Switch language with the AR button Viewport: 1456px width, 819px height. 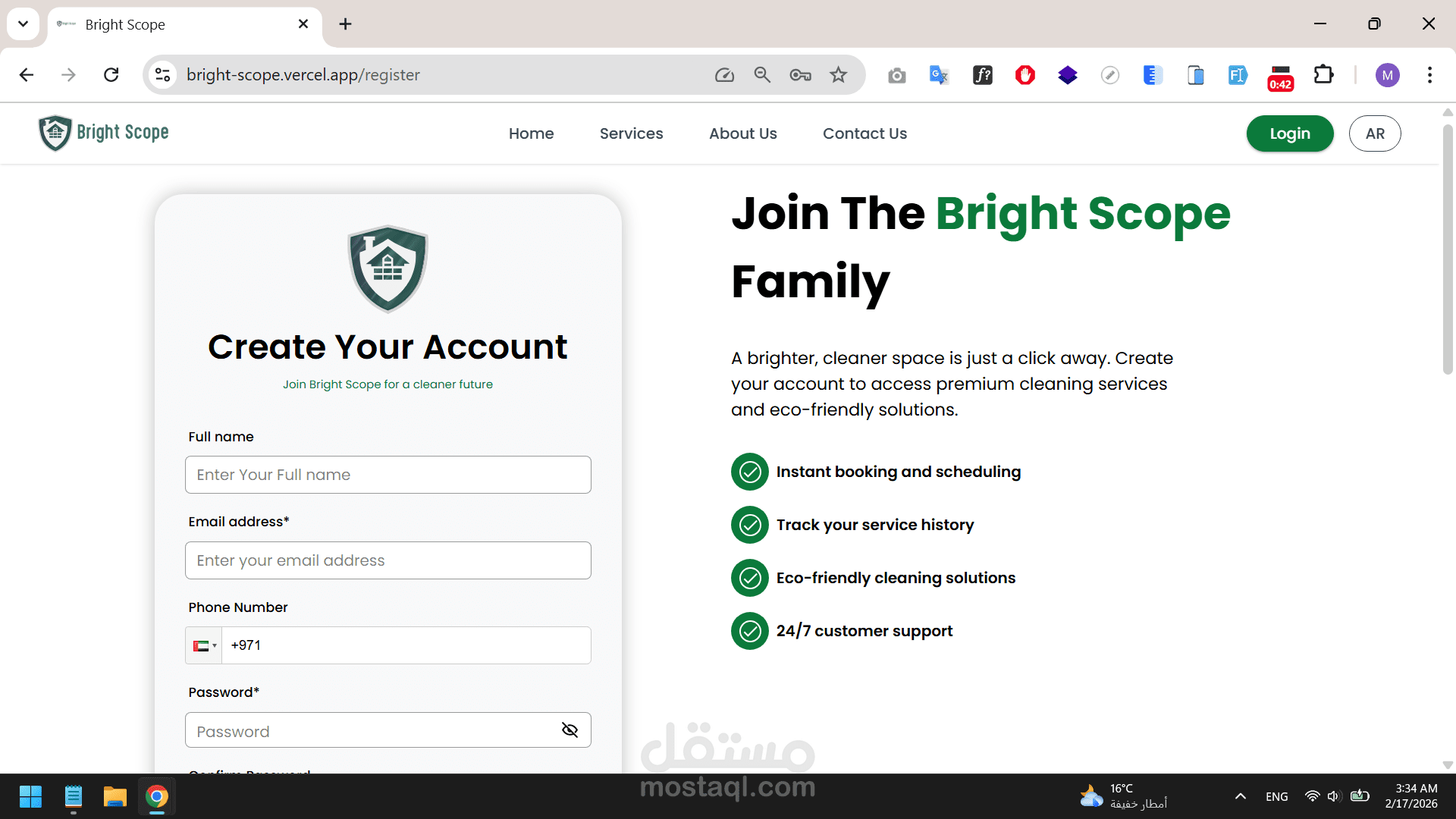coord(1374,133)
